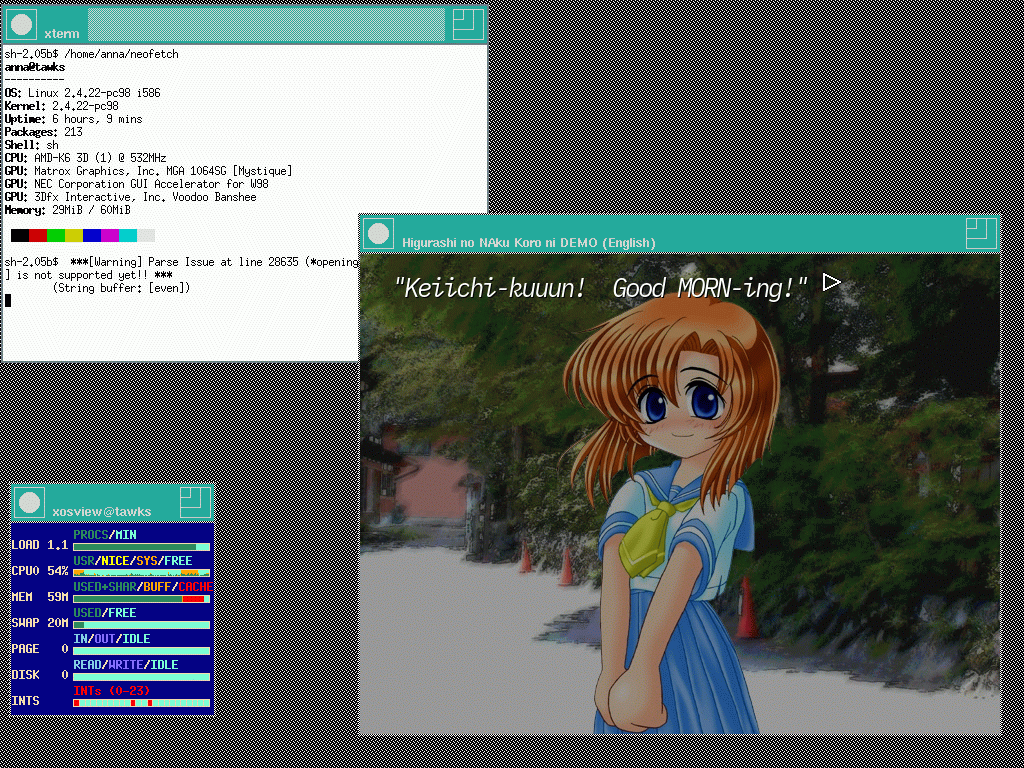Click the CPU0 usage bar in xosview
This screenshot has width=1024, height=768.
coord(142,573)
